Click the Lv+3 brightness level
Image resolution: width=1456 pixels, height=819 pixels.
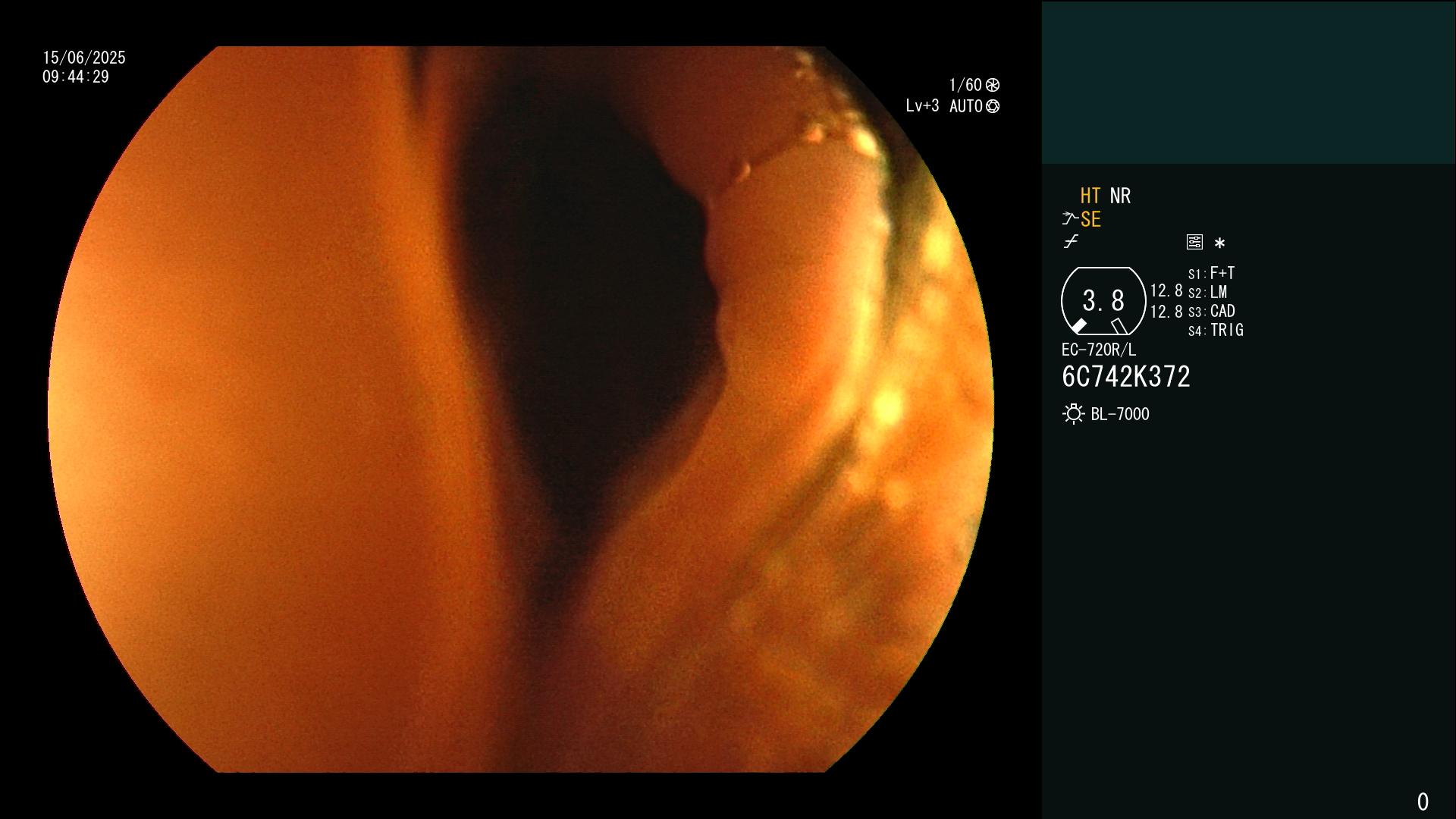coord(922,106)
